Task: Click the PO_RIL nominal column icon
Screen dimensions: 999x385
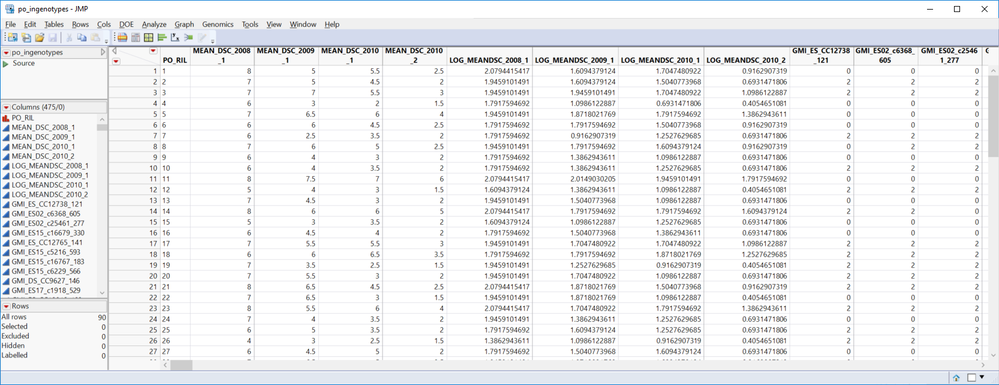Action: pyautogui.click(x=6, y=118)
